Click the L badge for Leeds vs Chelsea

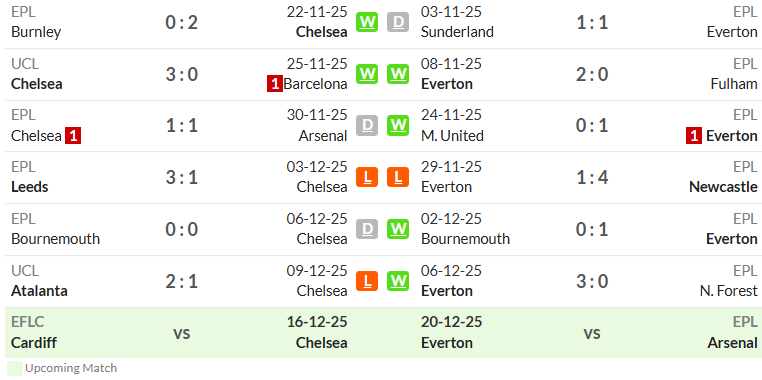tap(367, 177)
